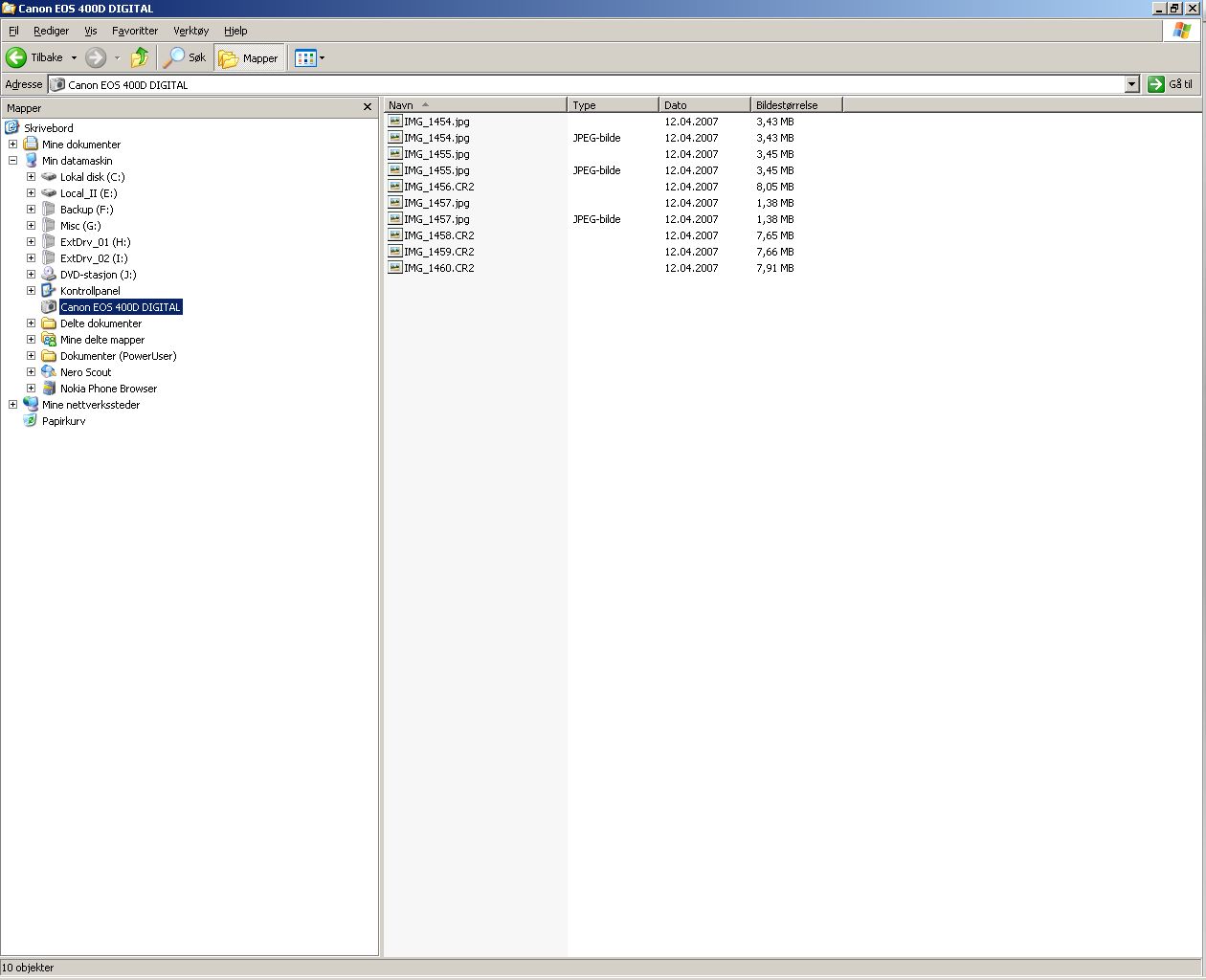Image resolution: width=1206 pixels, height=980 pixels.
Task: Expand Backup (F:) node
Action: tap(31, 209)
